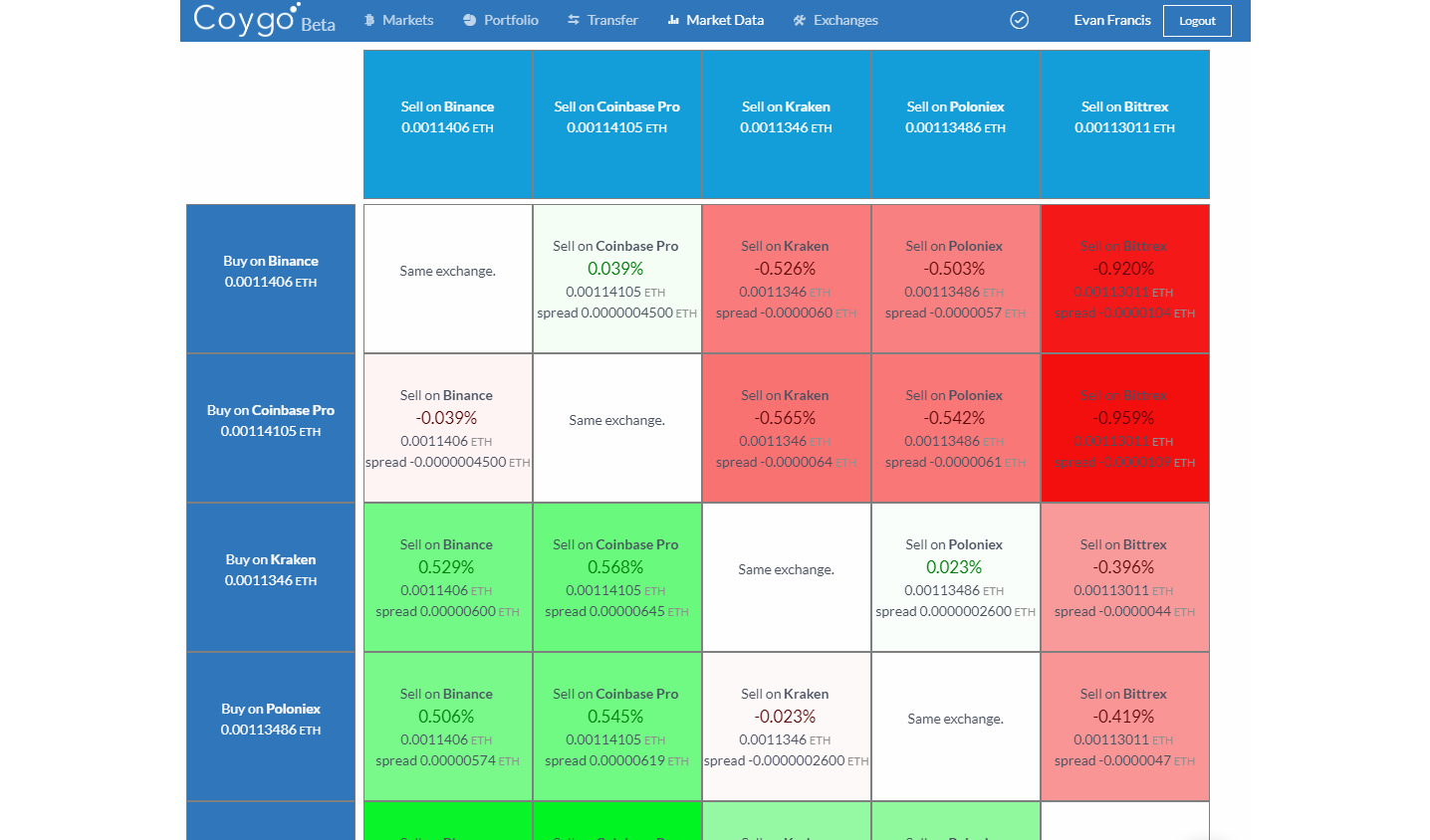This screenshot has height=840, width=1430.
Task: Open Kraken to Bittrex -0.396% cell
Action: point(1125,577)
